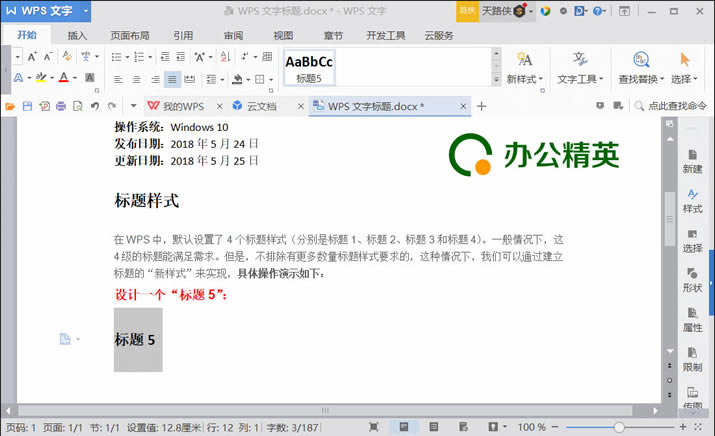Open the help icon dropdown
The width and height of the screenshot is (715, 436).
(600, 11)
